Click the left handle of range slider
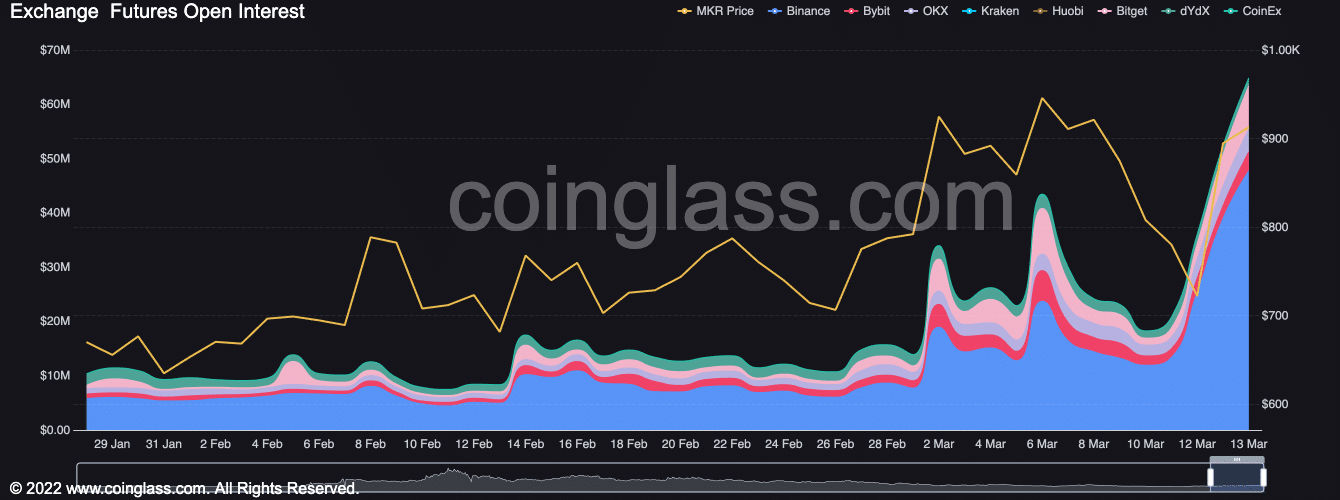This screenshot has height=500, width=1340. tap(1211, 477)
